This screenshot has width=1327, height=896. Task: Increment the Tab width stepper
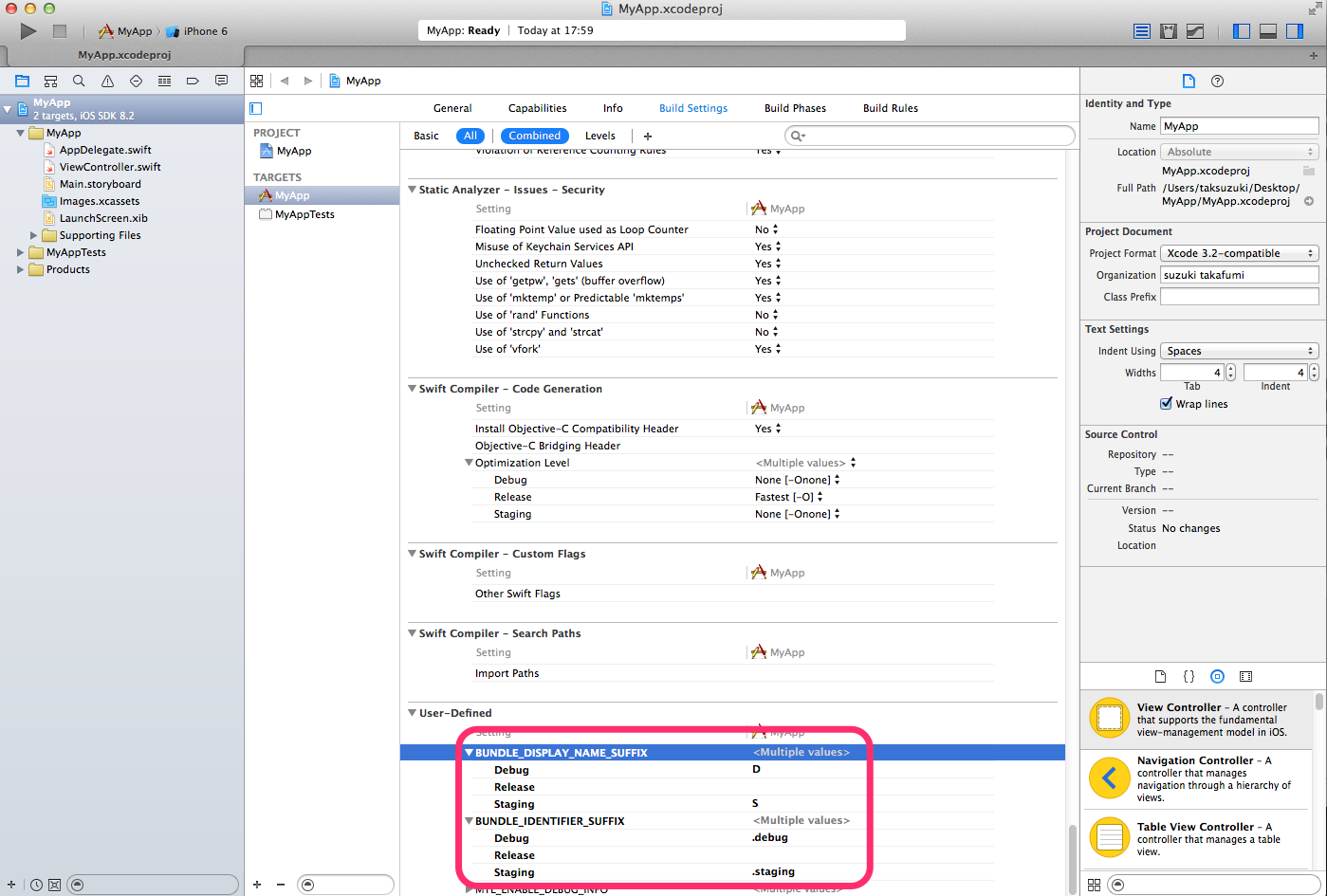tap(1230, 369)
